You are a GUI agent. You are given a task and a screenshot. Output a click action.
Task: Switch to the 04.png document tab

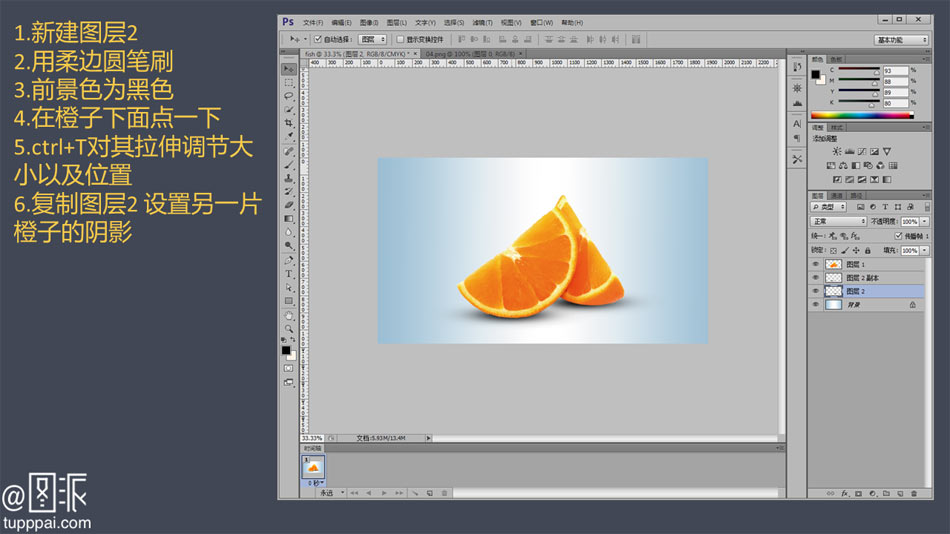(x=465, y=53)
